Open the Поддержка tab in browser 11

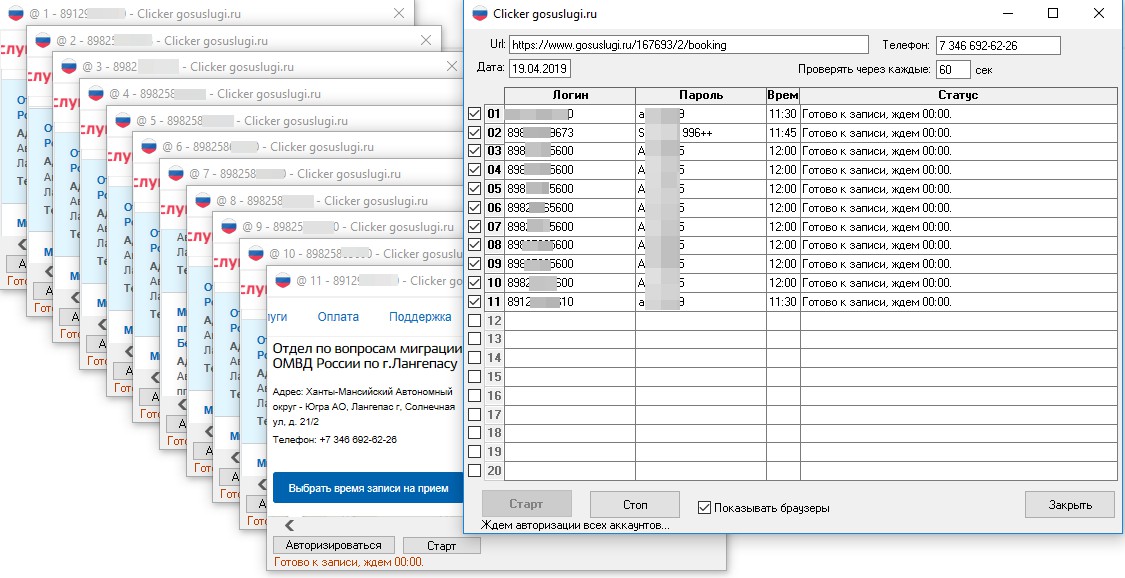(x=420, y=316)
